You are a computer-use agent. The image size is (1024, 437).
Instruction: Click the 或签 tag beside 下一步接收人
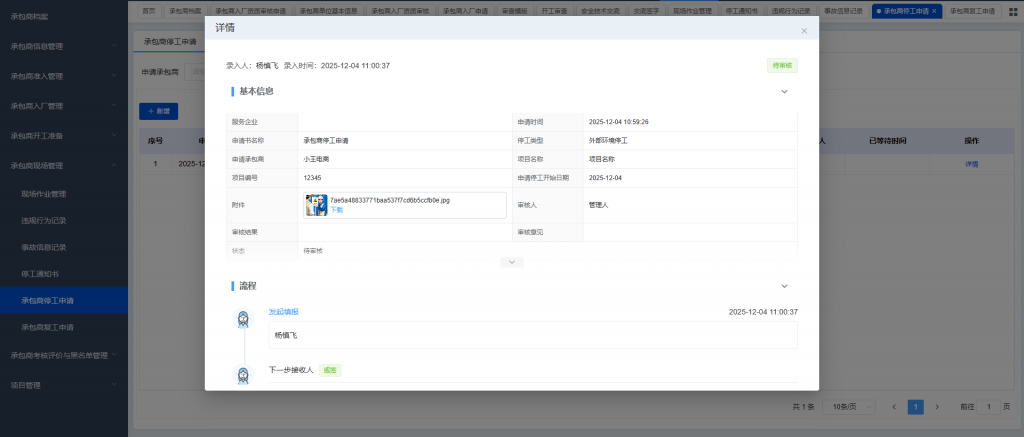pos(330,370)
